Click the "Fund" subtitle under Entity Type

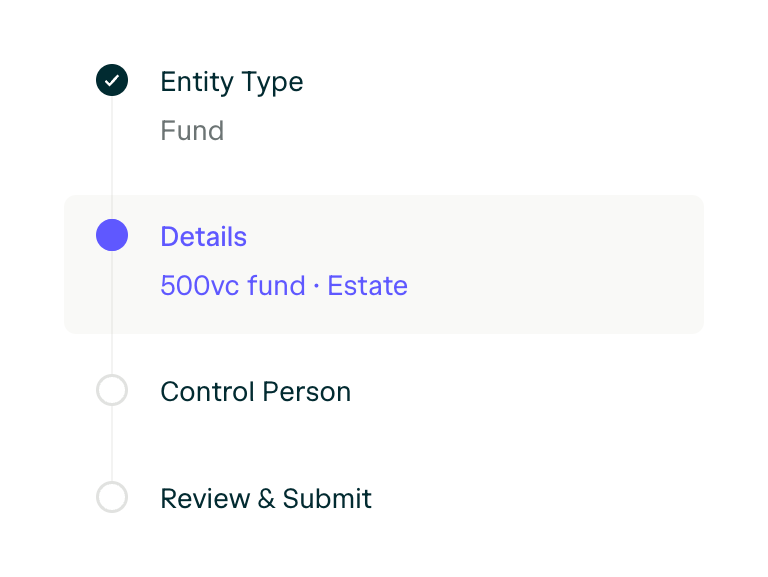[192, 131]
